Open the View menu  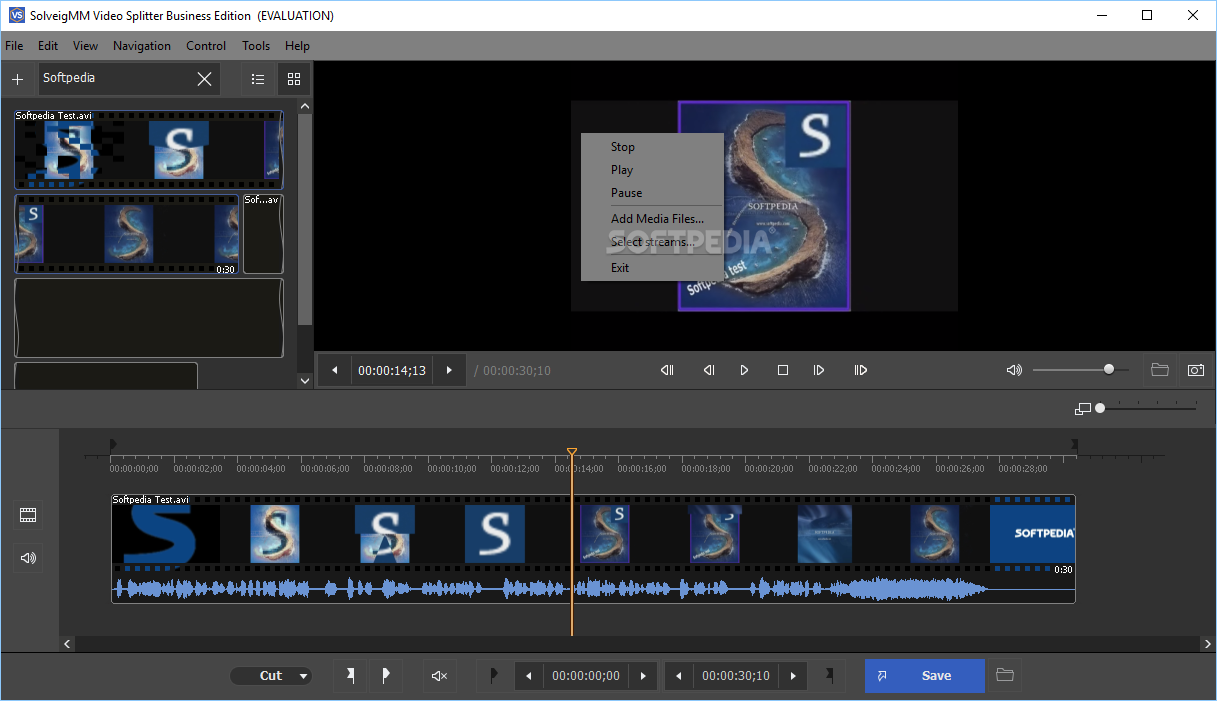86,46
